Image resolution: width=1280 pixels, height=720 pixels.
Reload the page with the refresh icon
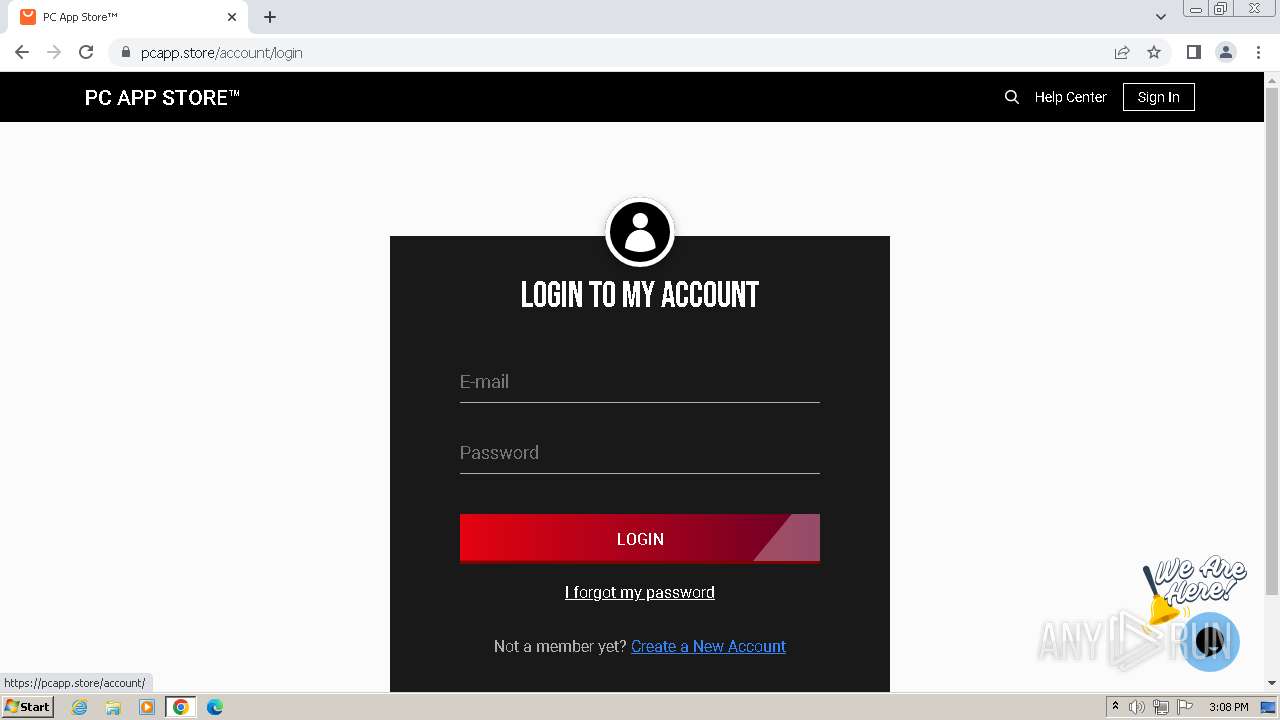point(86,52)
